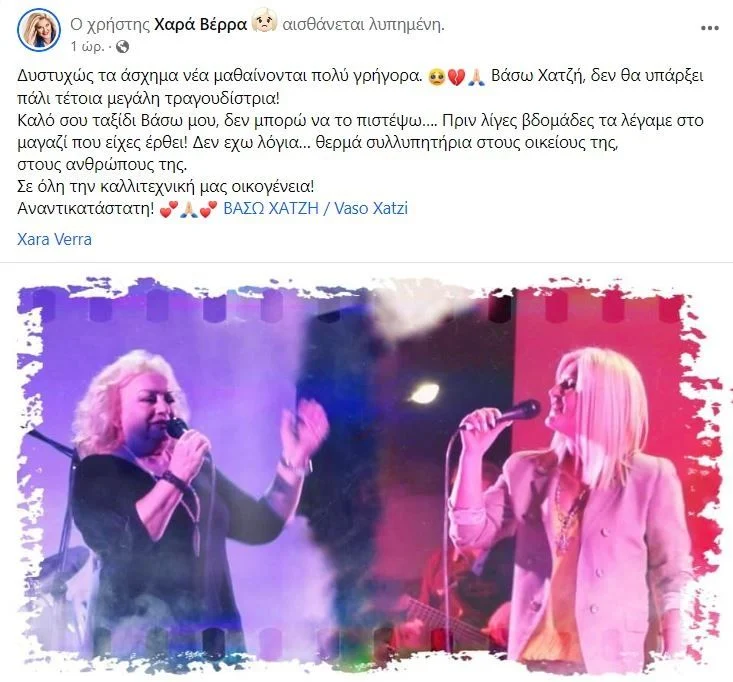
Task: Click the bright stage light in the photo center
Action: [424, 394]
